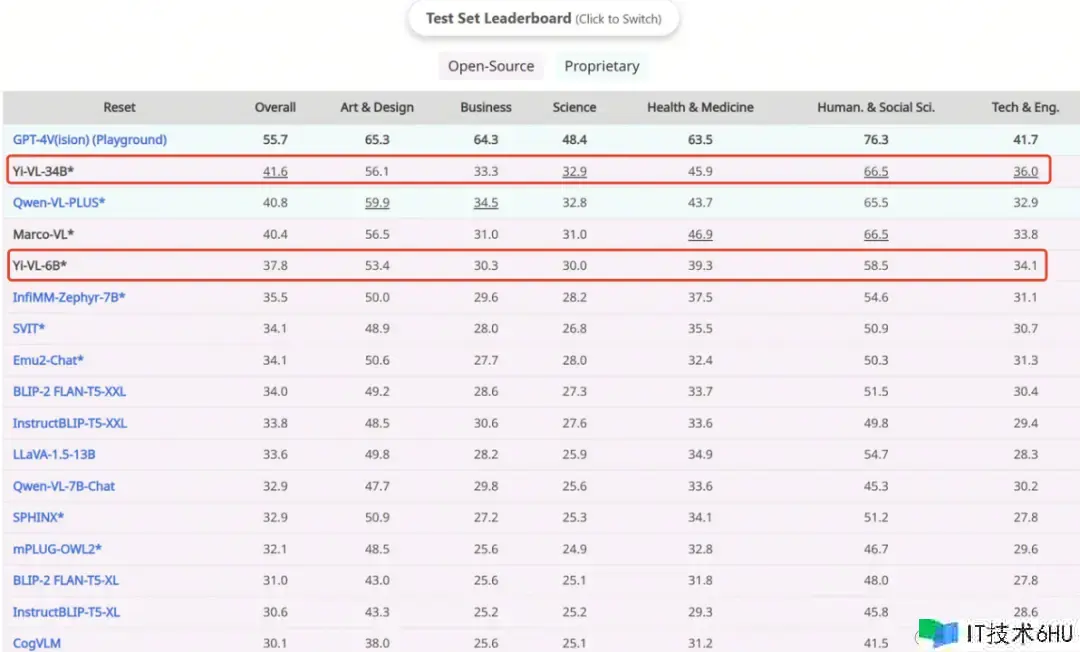This screenshot has width=1080, height=652.
Task: Sort by the Overall column
Action: pos(275,107)
